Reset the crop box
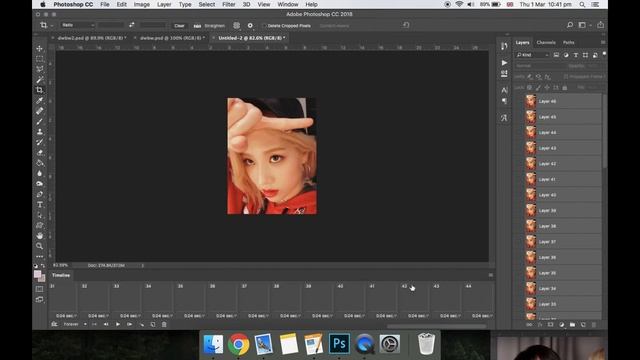 pos(406,25)
